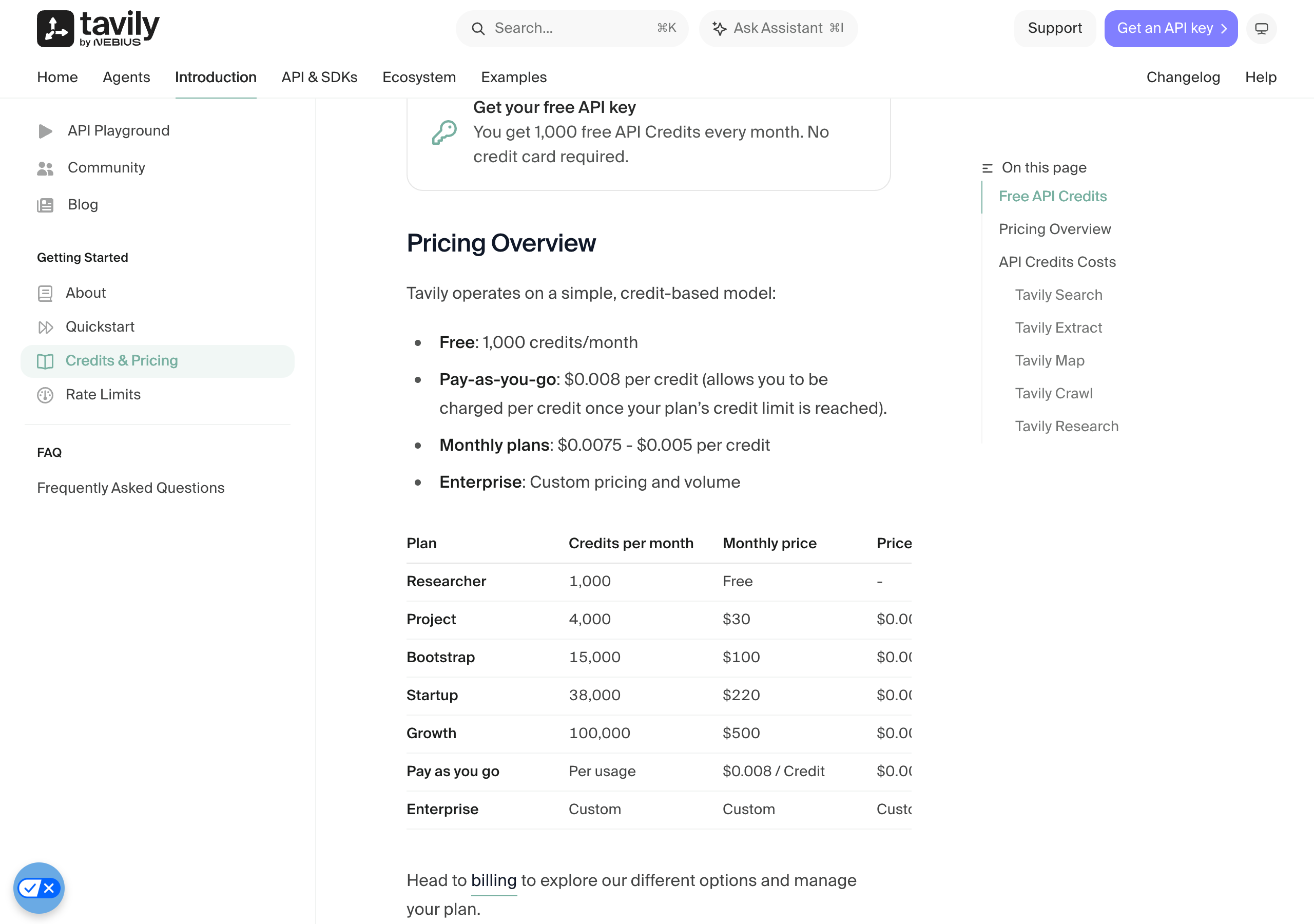Jump to API Credits Costs section
The width and height of the screenshot is (1314, 924).
(1057, 262)
